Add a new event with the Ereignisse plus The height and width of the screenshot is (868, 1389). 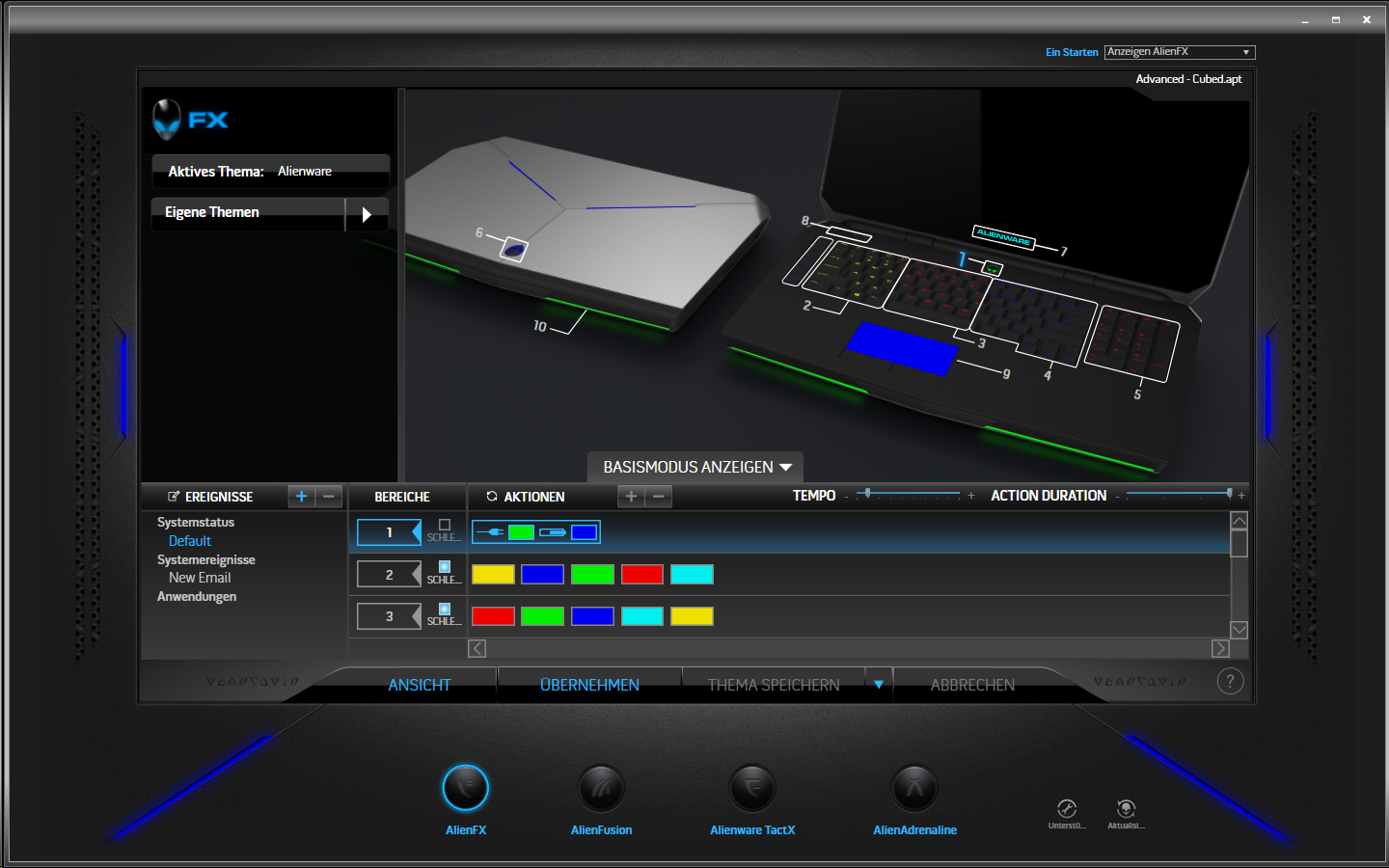point(302,496)
